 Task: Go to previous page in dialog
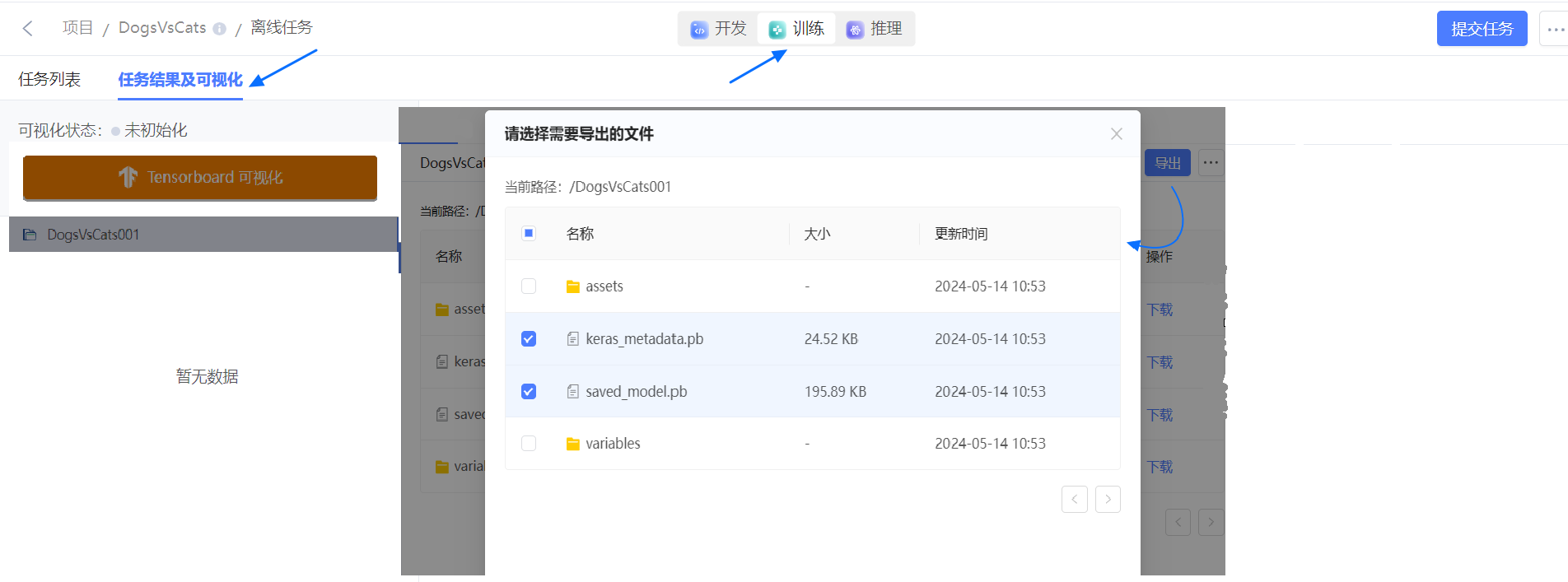click(1074, 500)
